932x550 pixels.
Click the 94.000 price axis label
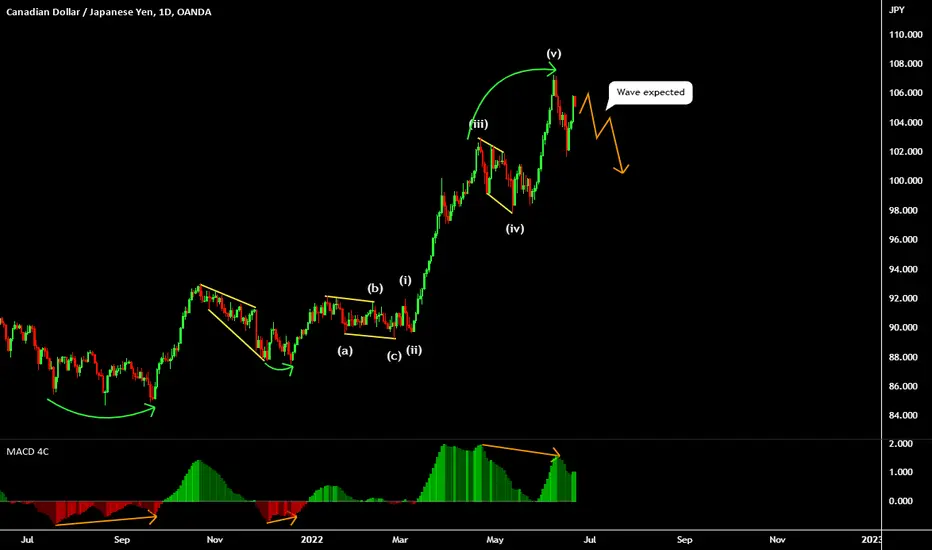905,269
